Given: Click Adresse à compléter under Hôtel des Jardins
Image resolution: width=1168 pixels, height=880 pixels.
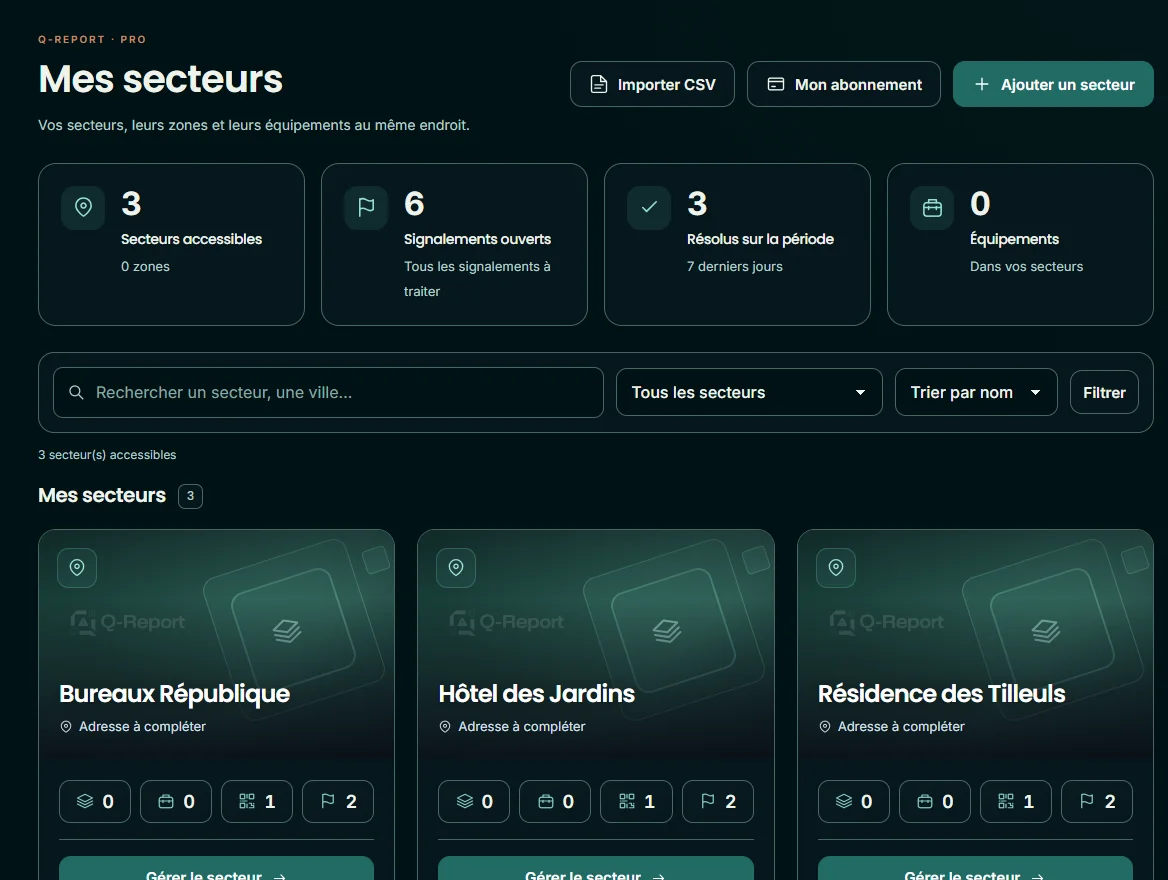Looking at the screenshot, I should click(521, 727).
